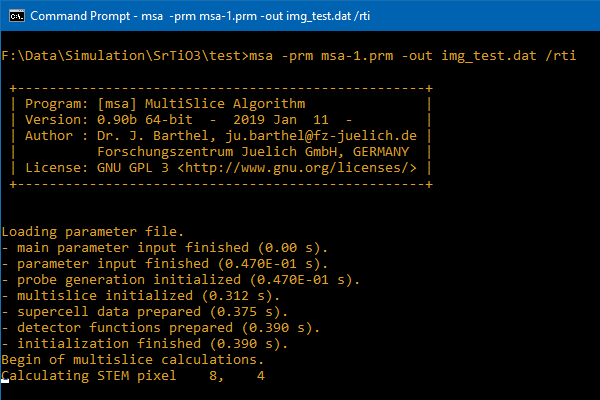
Task: Click the 'Calculating STEM pixel' progress line
Action: (x=134, y=376)
